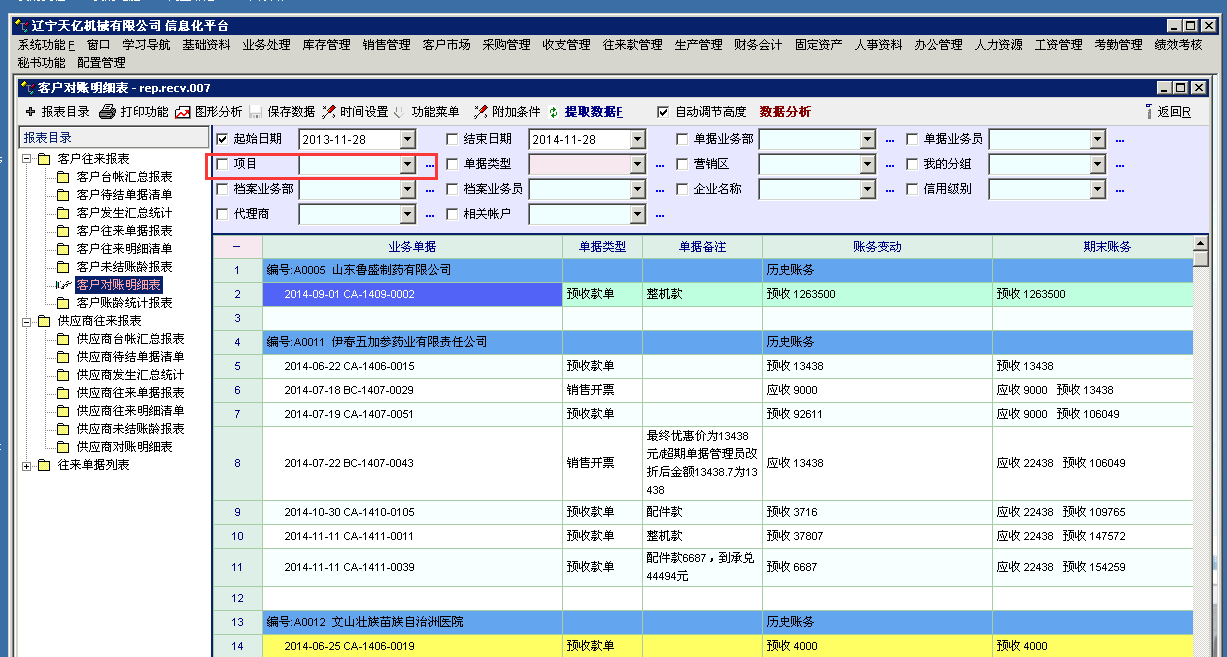1227x657 pixels.
Task: Click the grid vertical scrollbar up arrow
Action: (1200, 243)
